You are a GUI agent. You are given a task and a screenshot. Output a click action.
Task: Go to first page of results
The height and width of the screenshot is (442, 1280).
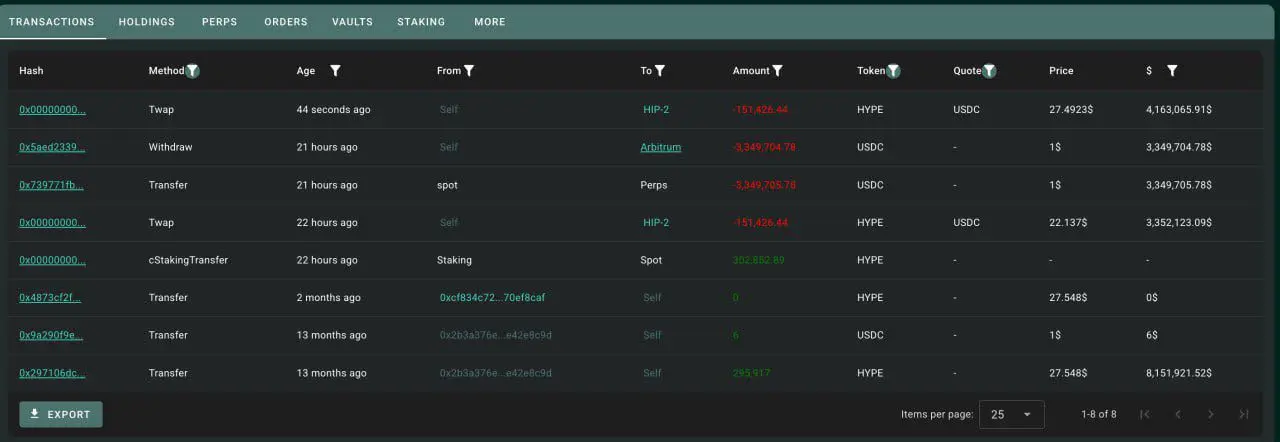1145,414
